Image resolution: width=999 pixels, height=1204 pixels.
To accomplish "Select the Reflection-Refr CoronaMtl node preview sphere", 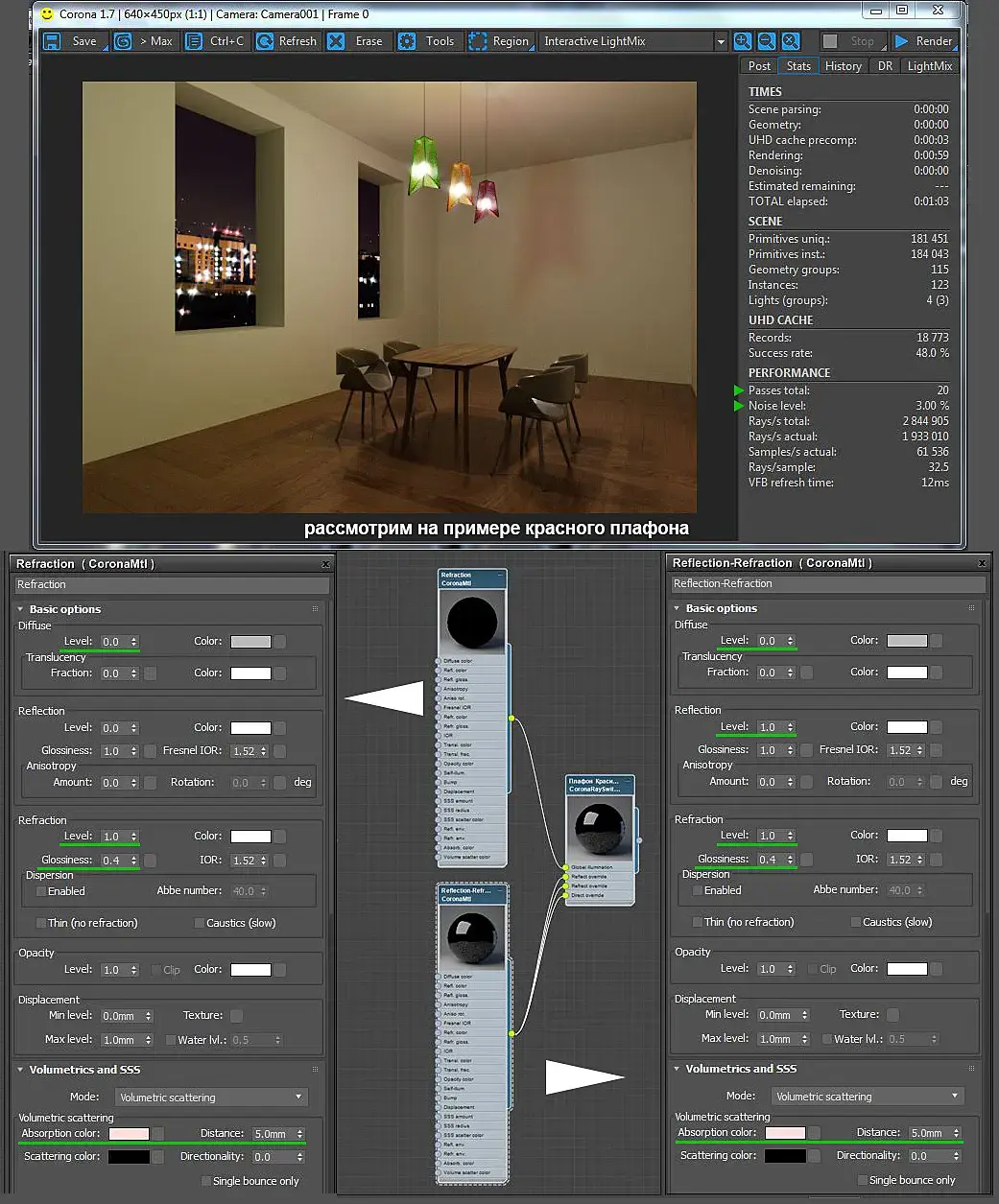I will (x=472, y=937).
